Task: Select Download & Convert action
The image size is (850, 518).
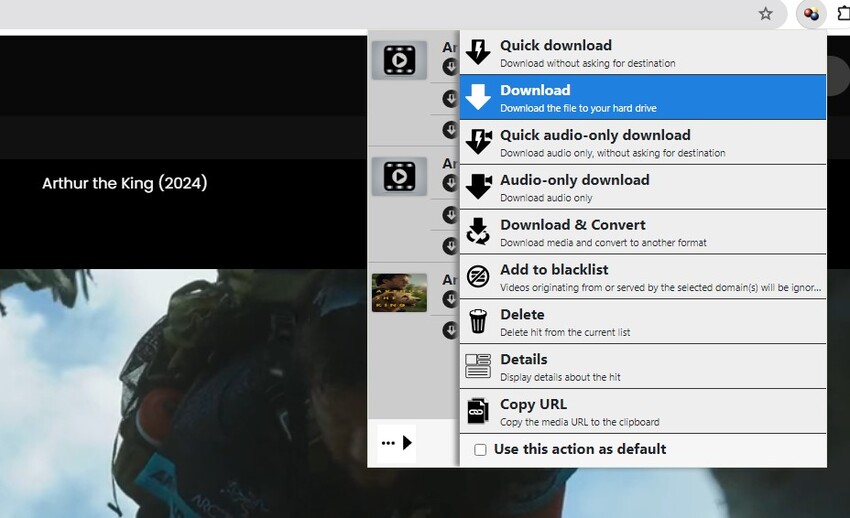Action: (643, 232)
